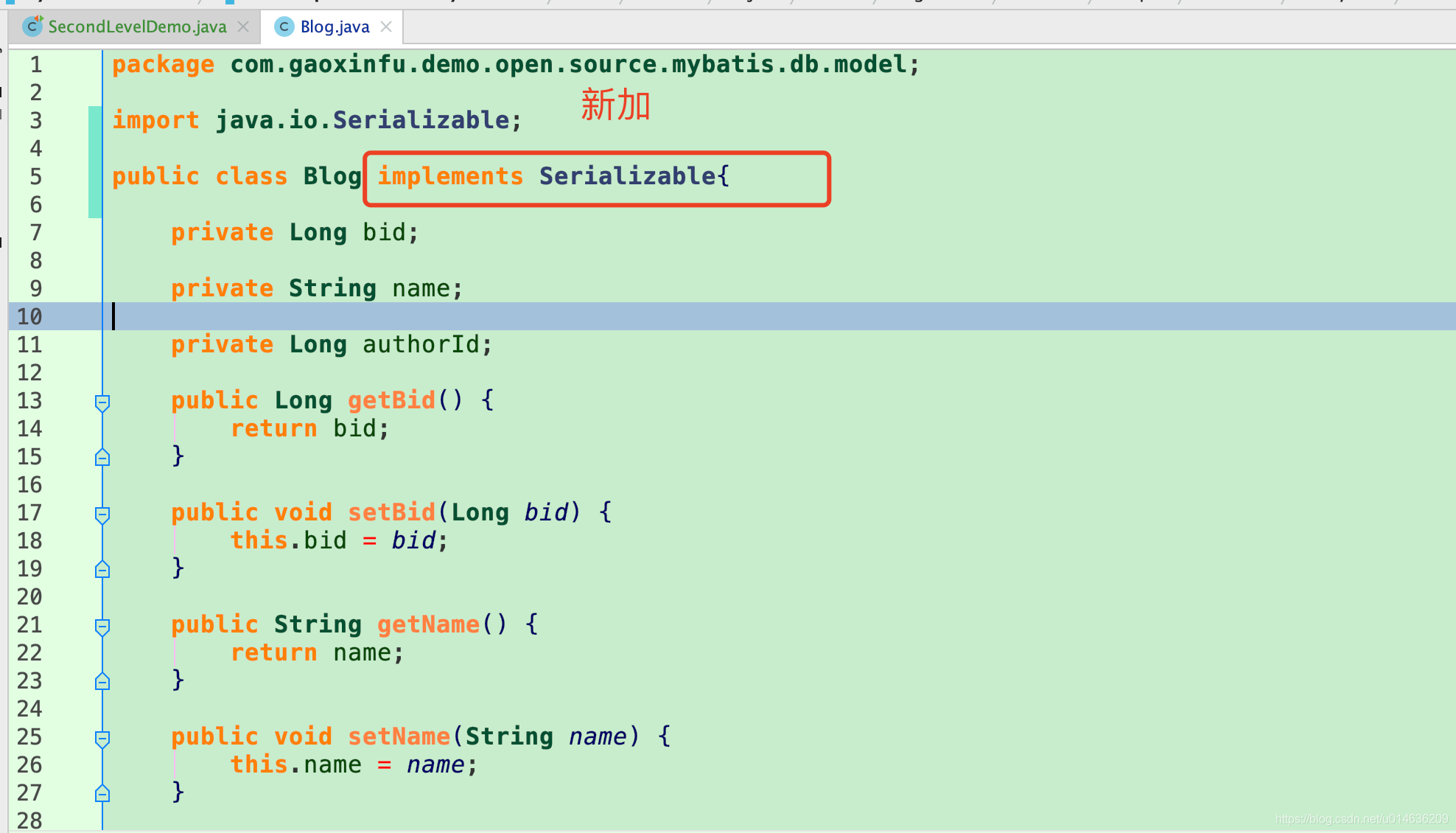The image size is (1456, 833).
Task: Close the Blog.java tab
Action: point(386,27)
